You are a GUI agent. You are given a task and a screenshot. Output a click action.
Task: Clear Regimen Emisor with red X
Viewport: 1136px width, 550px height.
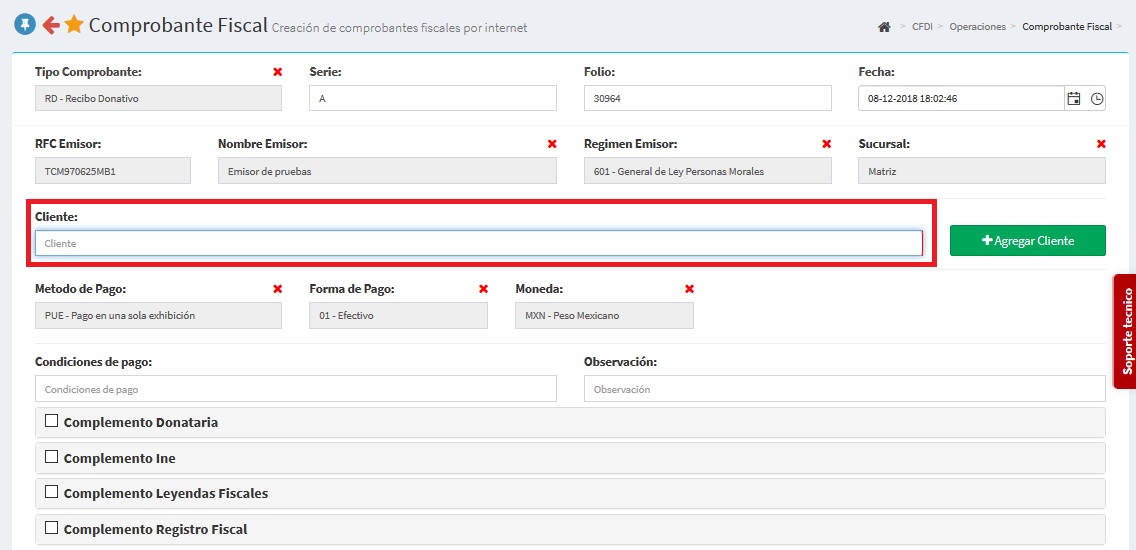826,144
